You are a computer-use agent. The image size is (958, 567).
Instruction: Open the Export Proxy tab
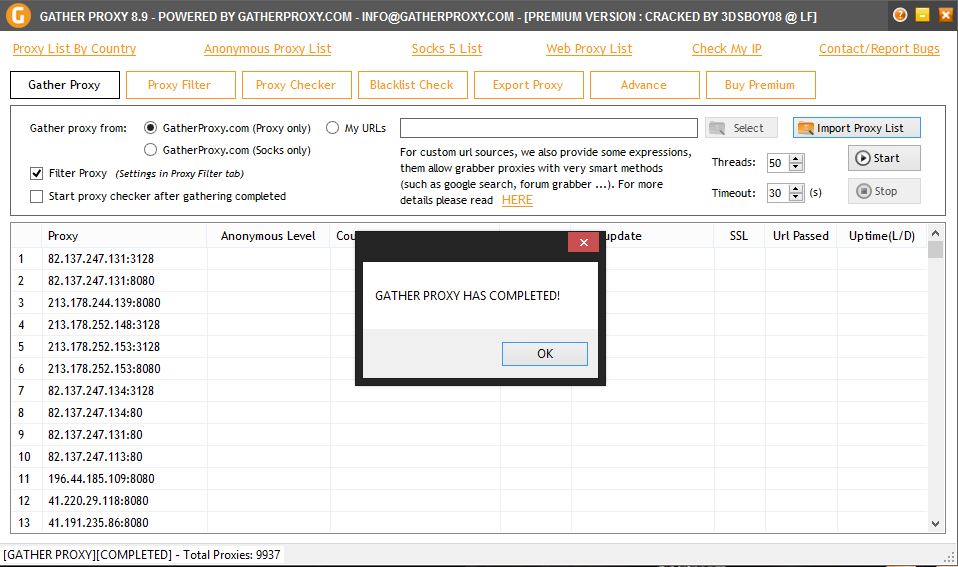point(527,85)
